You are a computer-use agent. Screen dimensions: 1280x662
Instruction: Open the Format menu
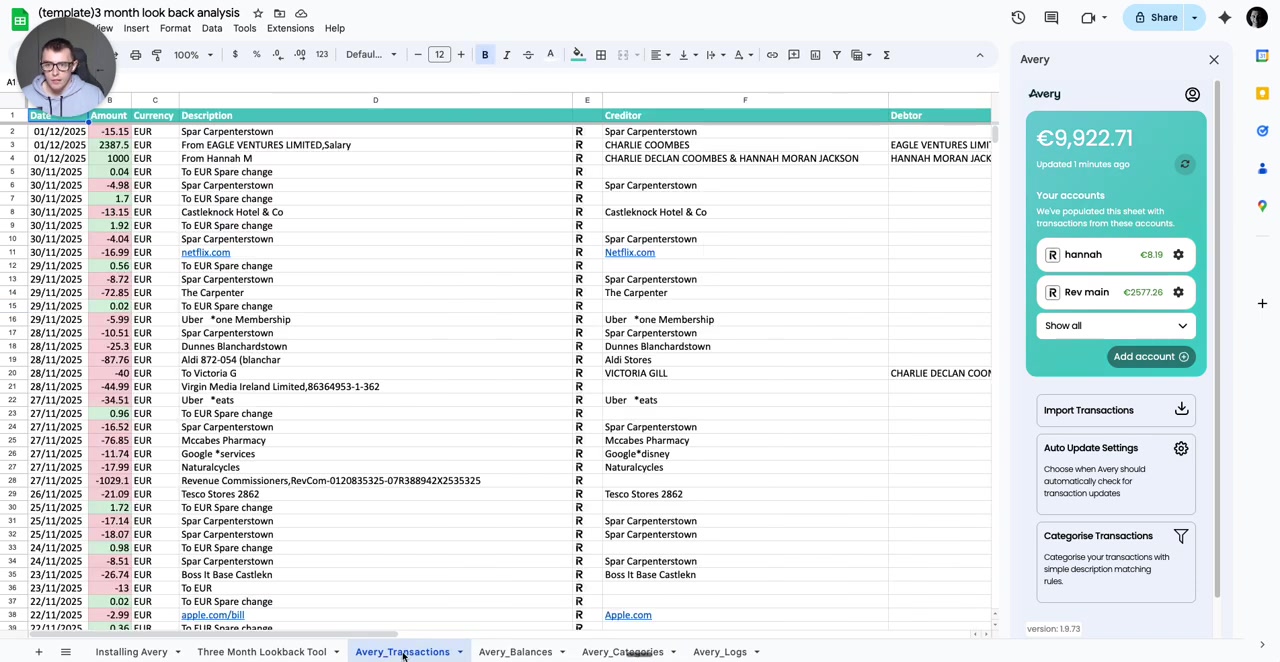[x=175, y=28]
